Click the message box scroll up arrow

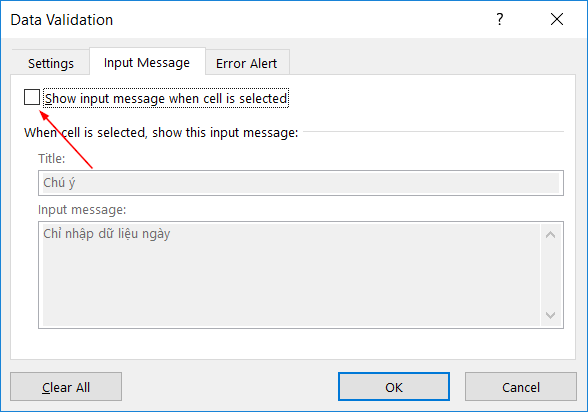click(550, 235)
